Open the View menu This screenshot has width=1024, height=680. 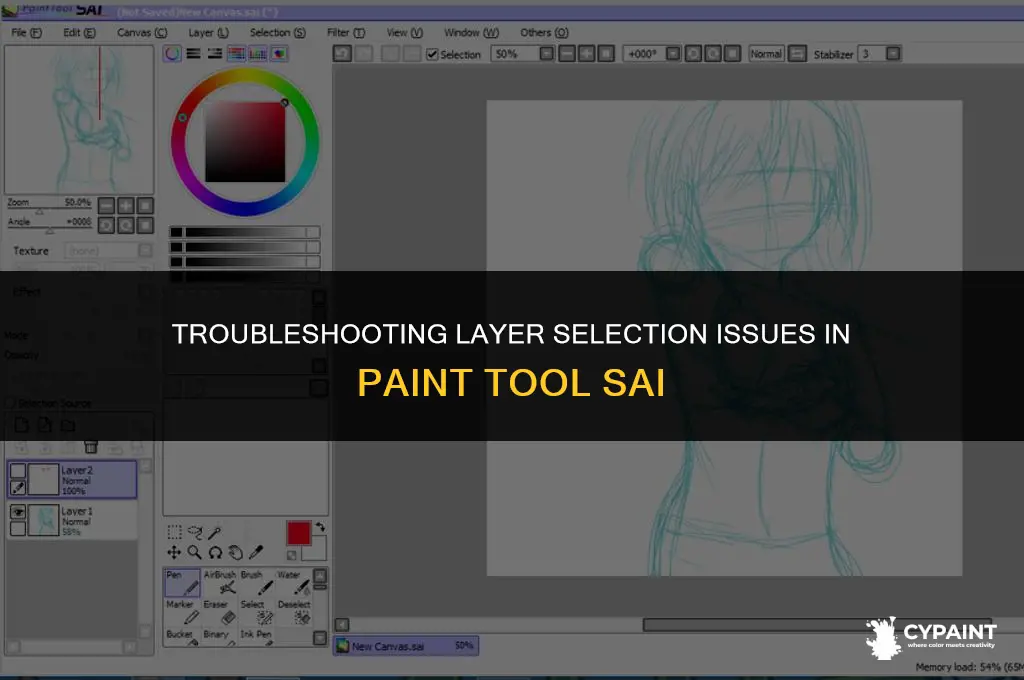point(404,33)
